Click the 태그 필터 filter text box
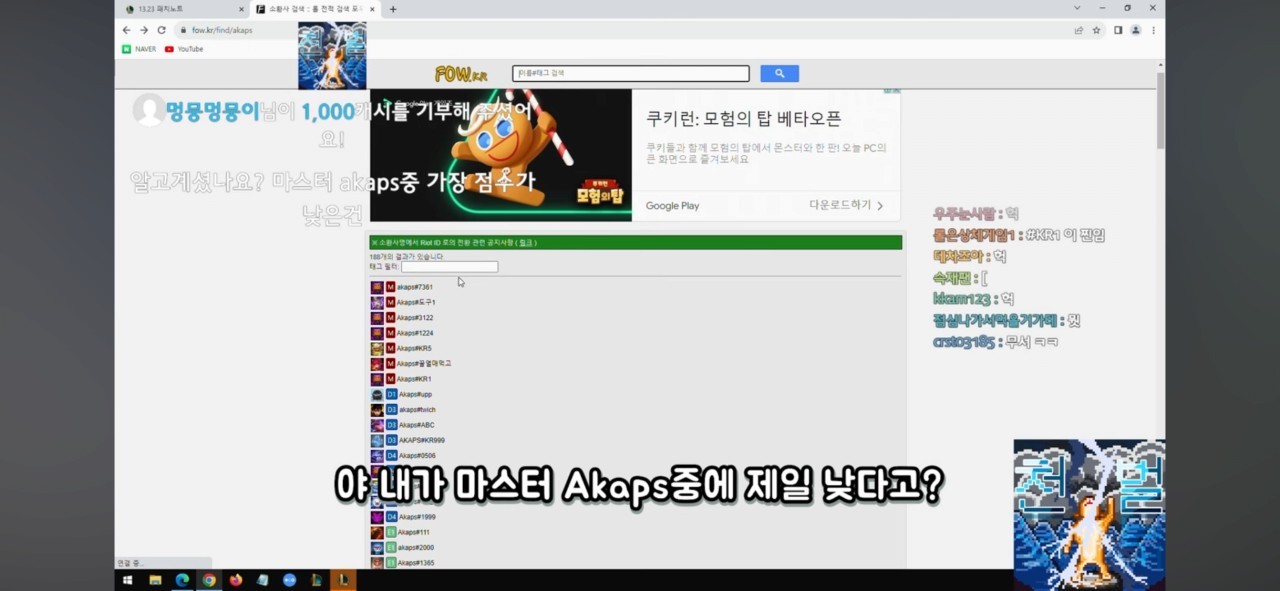The width and height of the screenshot is (1280, 591). 449,267
